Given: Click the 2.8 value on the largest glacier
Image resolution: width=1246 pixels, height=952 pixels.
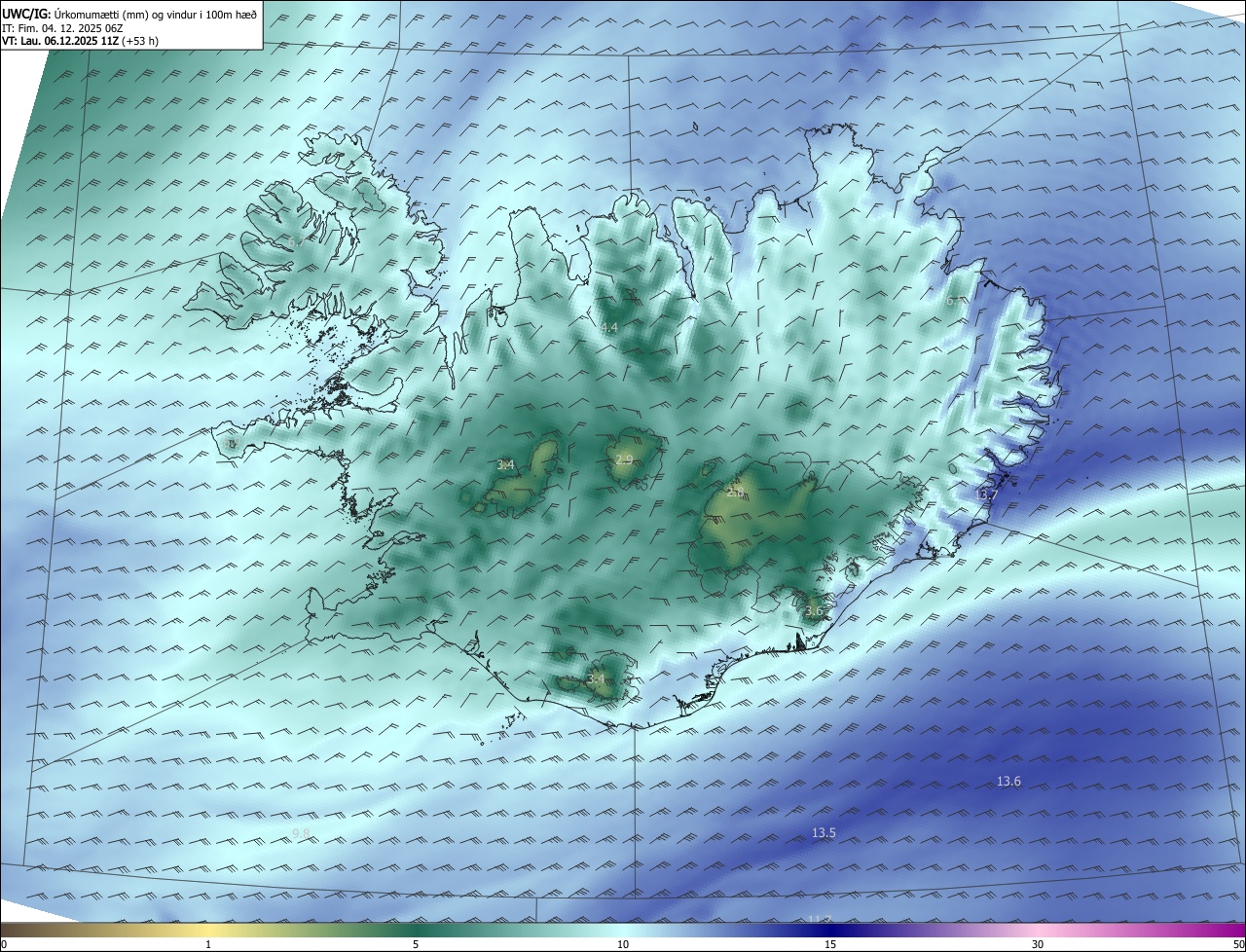Looking at the screenshot, I should [735, 492].
